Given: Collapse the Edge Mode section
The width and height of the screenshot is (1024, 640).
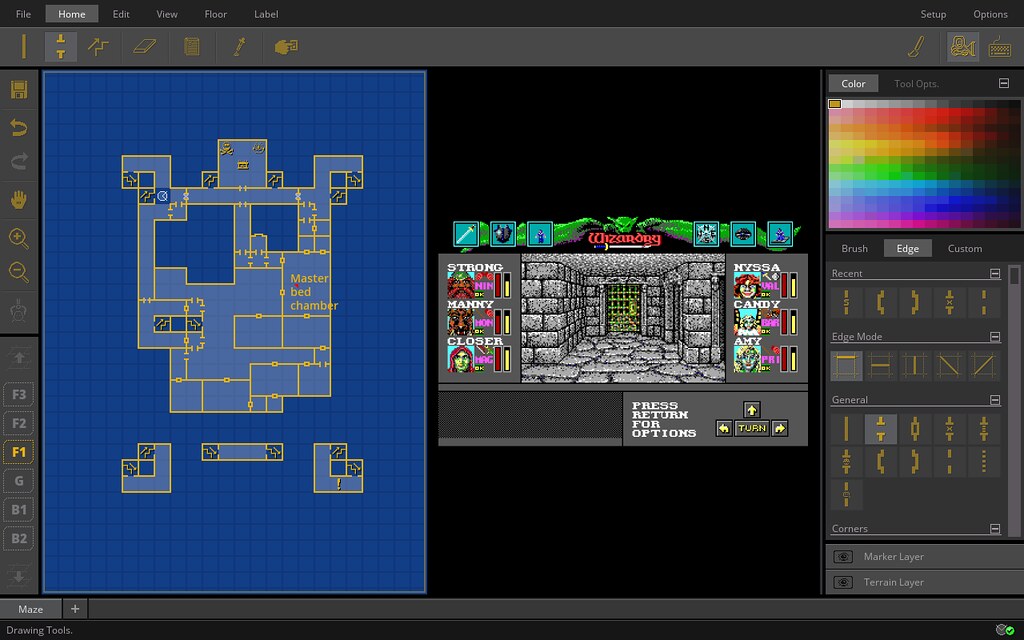Looking at the screenshot, I should pos(995,336).
